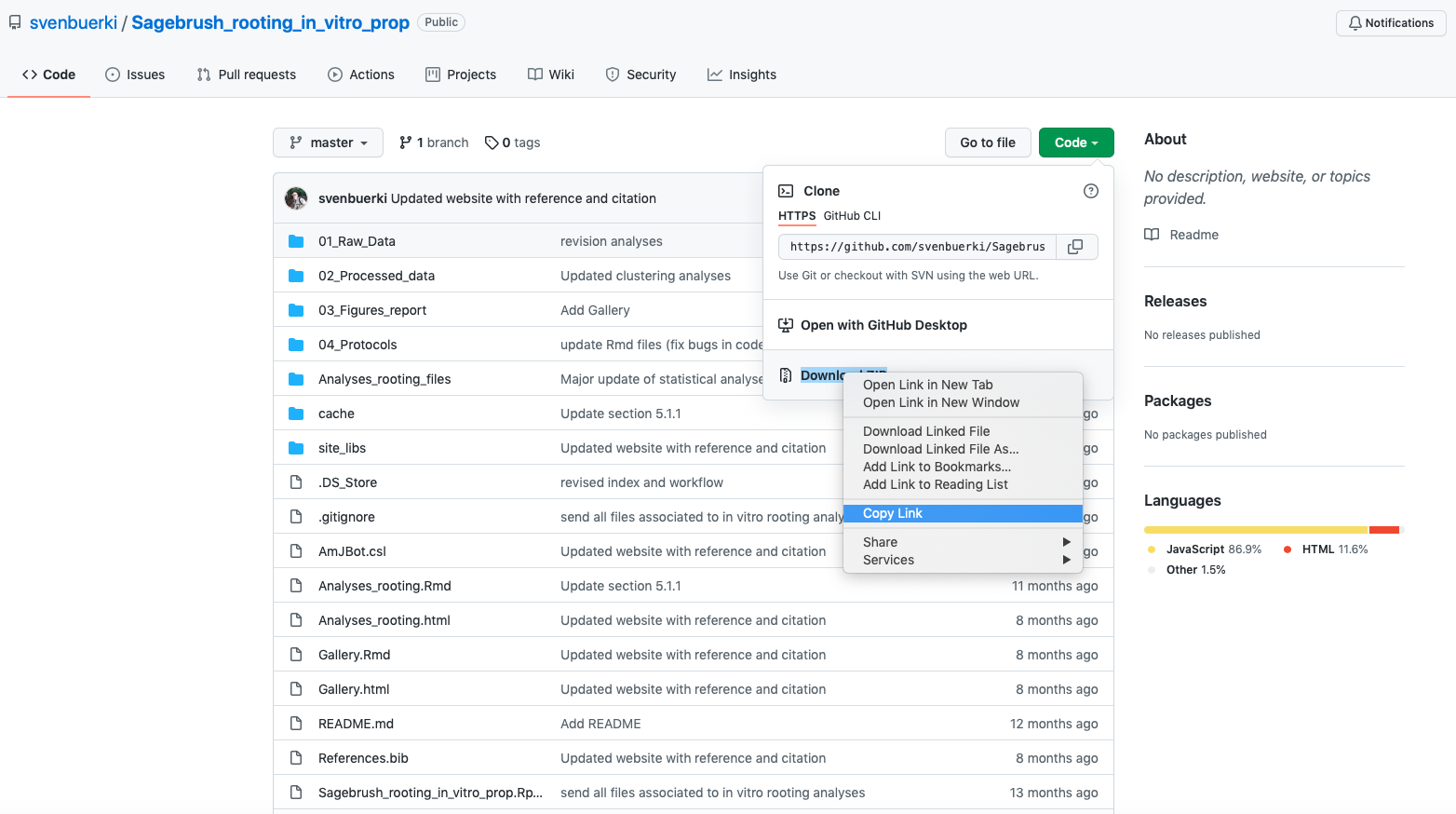Viewport: 1456px width, 814px height.
Task: Toggle the green Code dropdown button
Action: 1076,142
